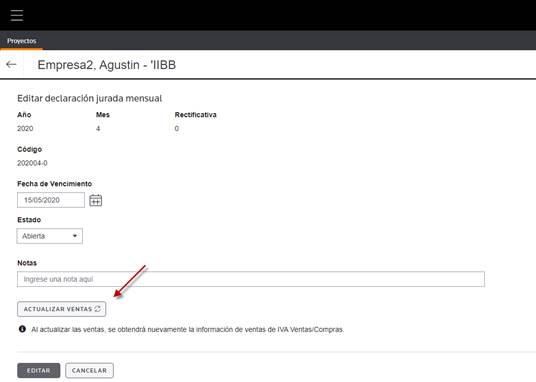This screenshot has height=382, width=536.
Task: Open the calendar date picker icon
Action: tap(95, 200)
